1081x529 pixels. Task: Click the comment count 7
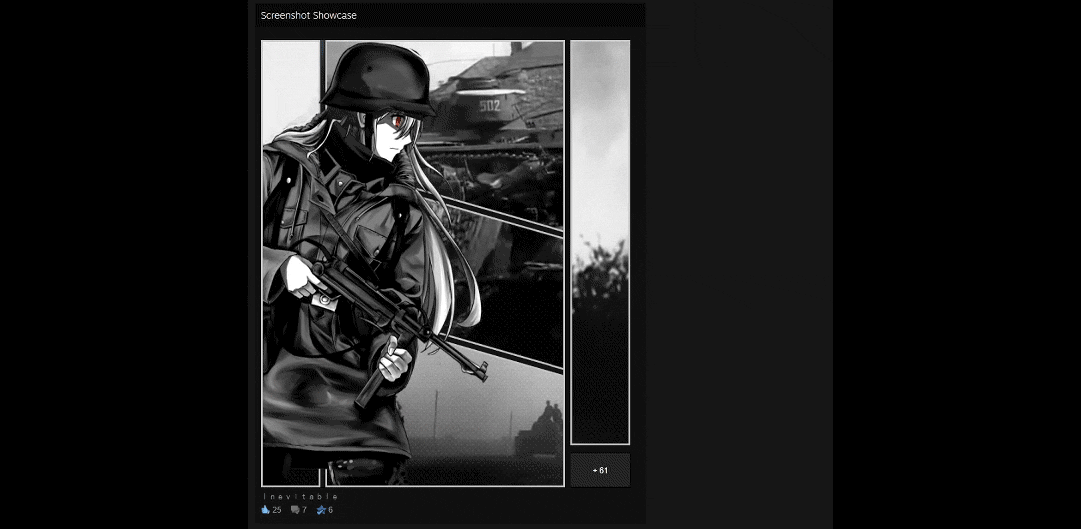pos(304,510)
